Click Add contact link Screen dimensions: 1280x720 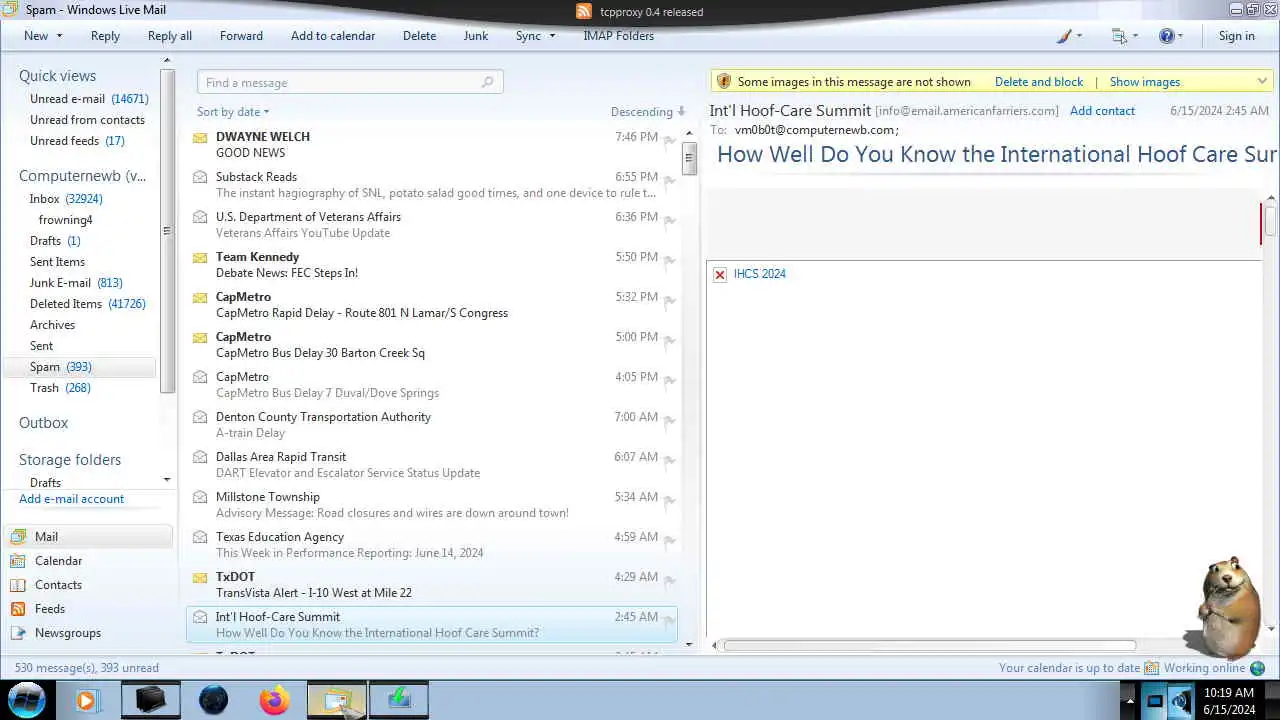coord(1102,111)
